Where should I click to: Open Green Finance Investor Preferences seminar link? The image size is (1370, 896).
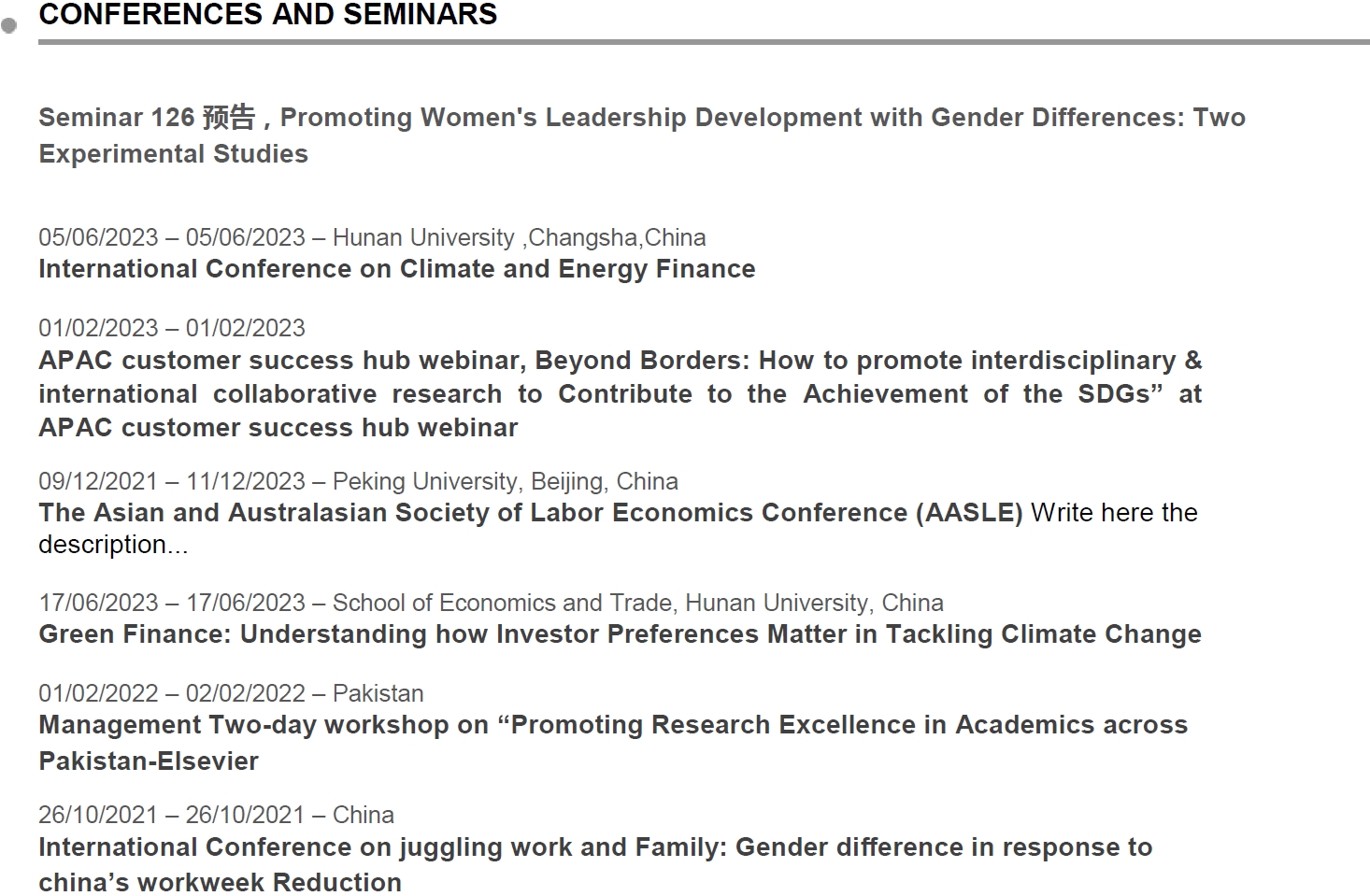[620, 634]
